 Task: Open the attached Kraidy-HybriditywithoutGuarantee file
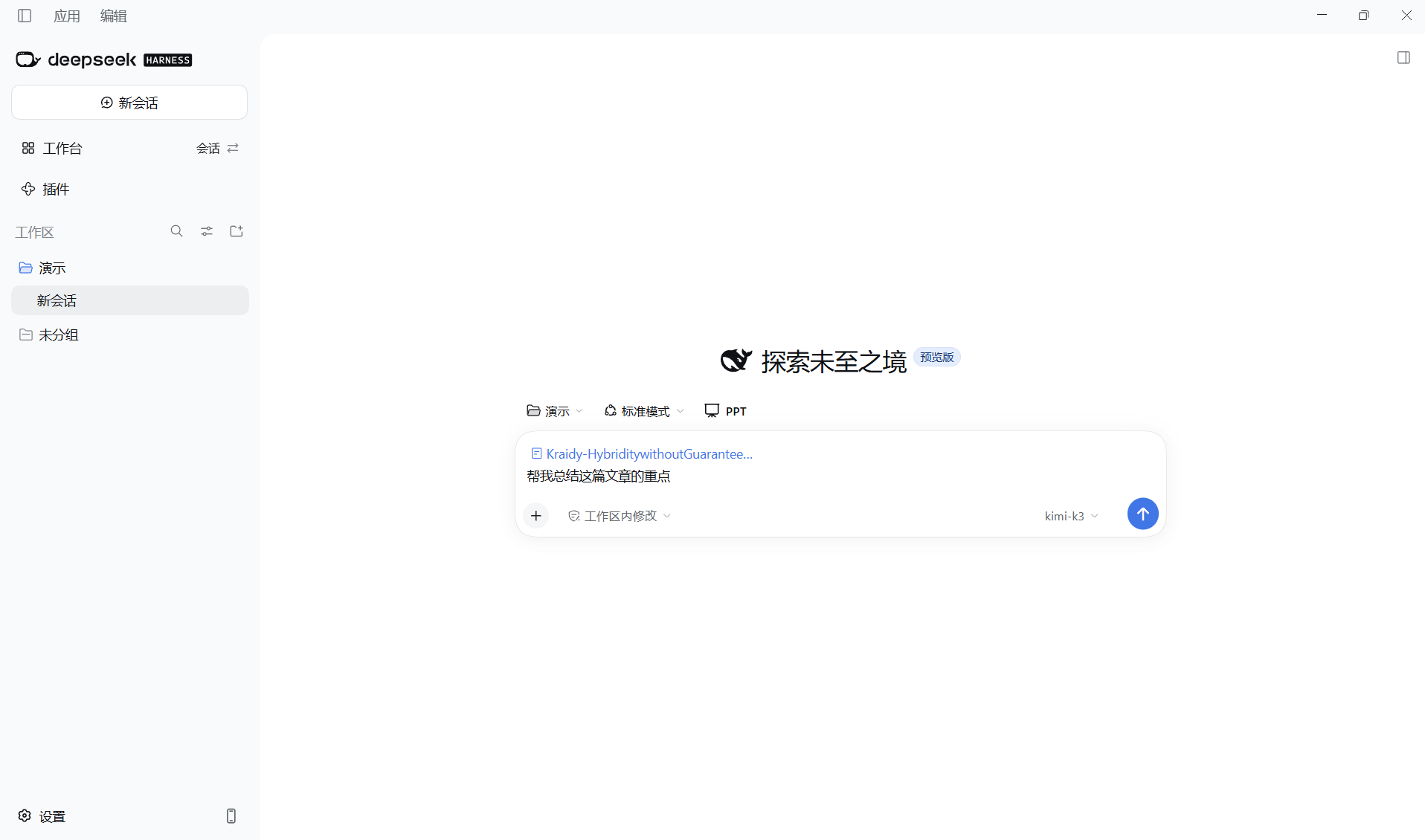point(642,454)
